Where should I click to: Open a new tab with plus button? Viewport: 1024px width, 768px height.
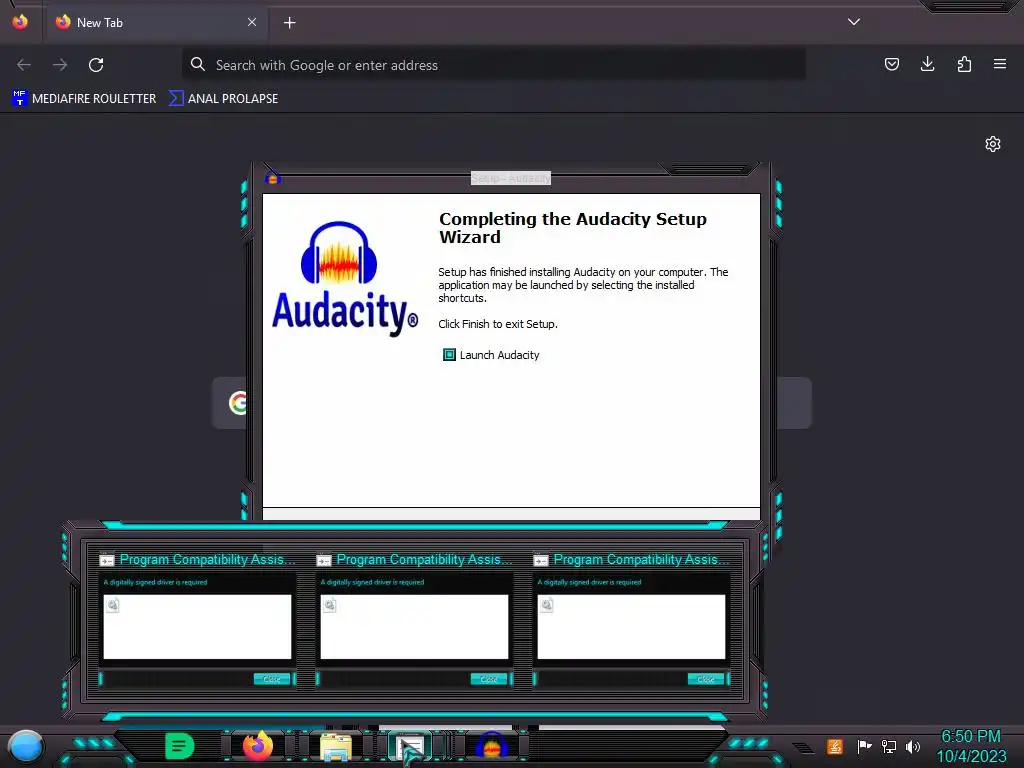[x=289, y=23]
